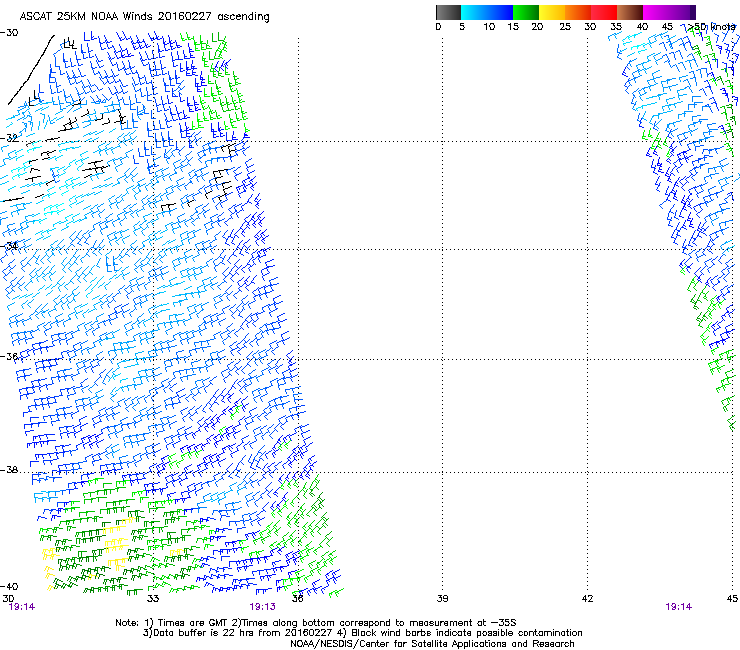Click the color scale label '5'
The image size is (740, 650).
(462, 27)
